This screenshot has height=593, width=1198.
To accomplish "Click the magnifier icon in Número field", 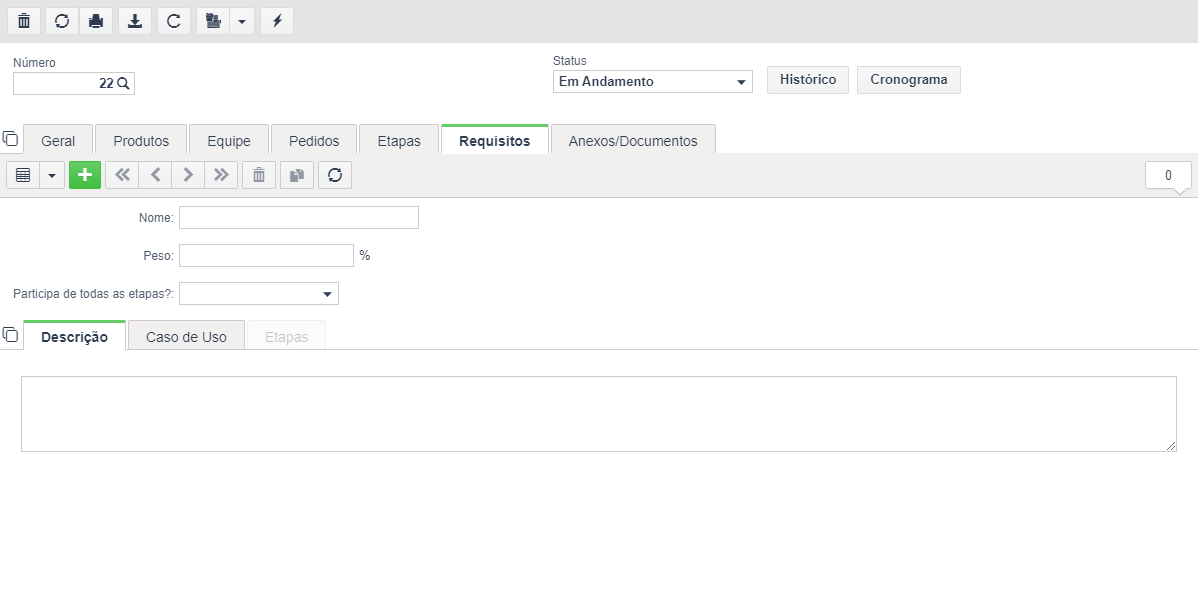I will (124, 83).
